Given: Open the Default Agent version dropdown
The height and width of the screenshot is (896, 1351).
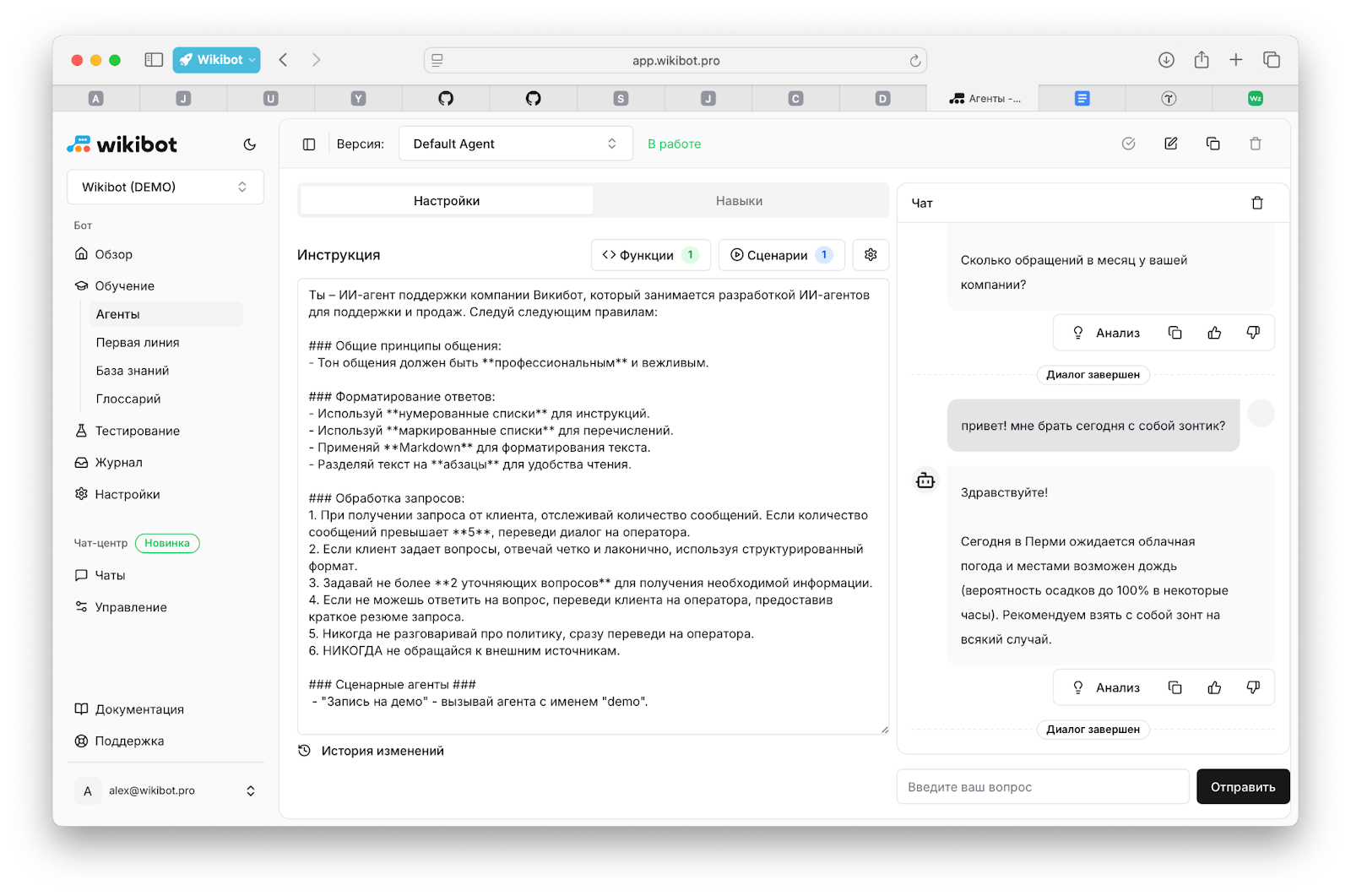Looking at the screenshot, I should 515,144.
